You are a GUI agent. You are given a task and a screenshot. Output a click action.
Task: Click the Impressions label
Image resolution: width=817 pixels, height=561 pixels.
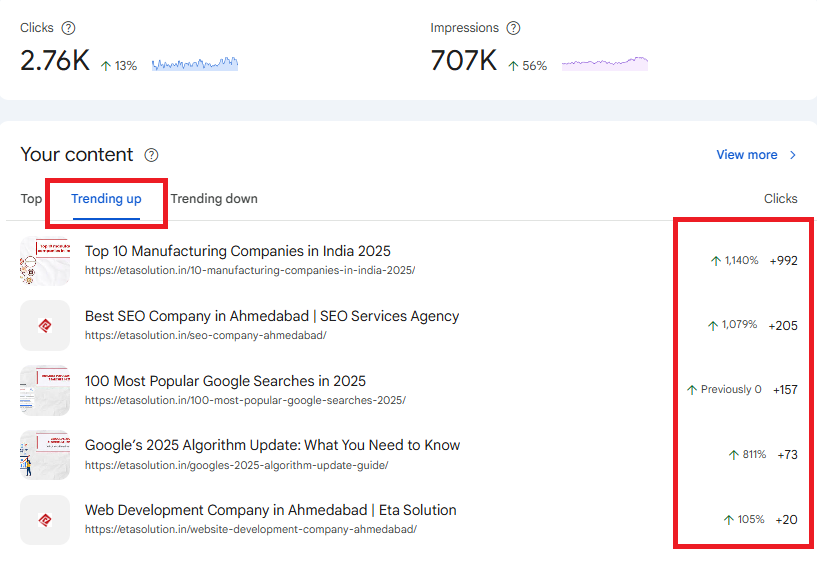click(x=464, y=28)
